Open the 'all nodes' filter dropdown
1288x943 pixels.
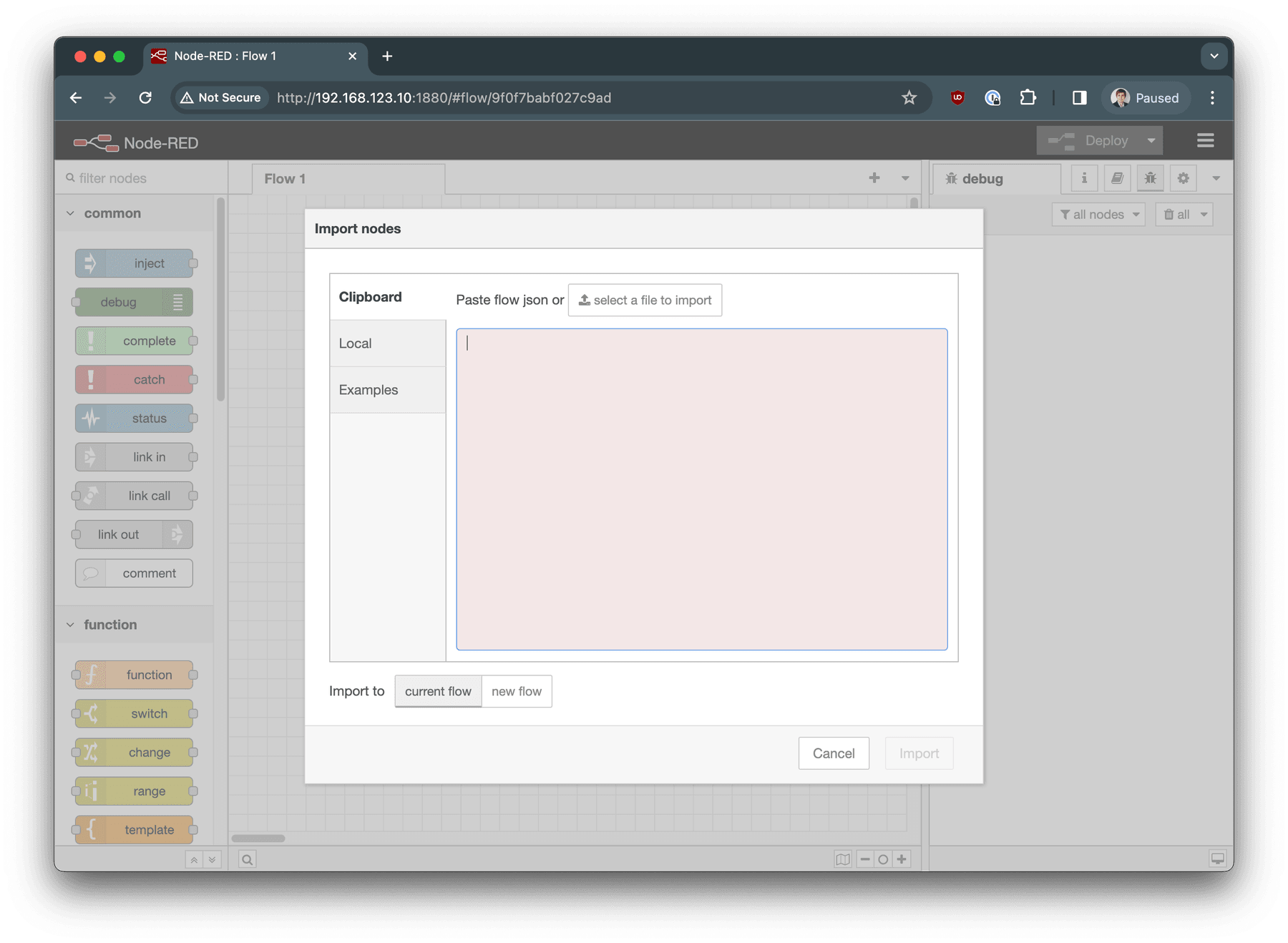[x=1098, y=214]
